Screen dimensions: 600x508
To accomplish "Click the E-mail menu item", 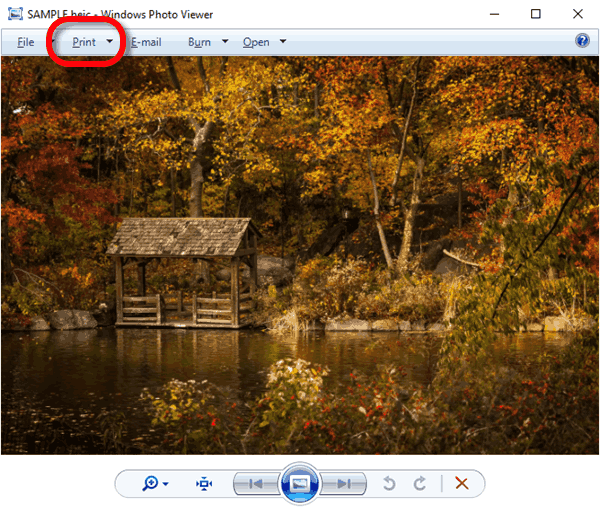I will (146, 42).
